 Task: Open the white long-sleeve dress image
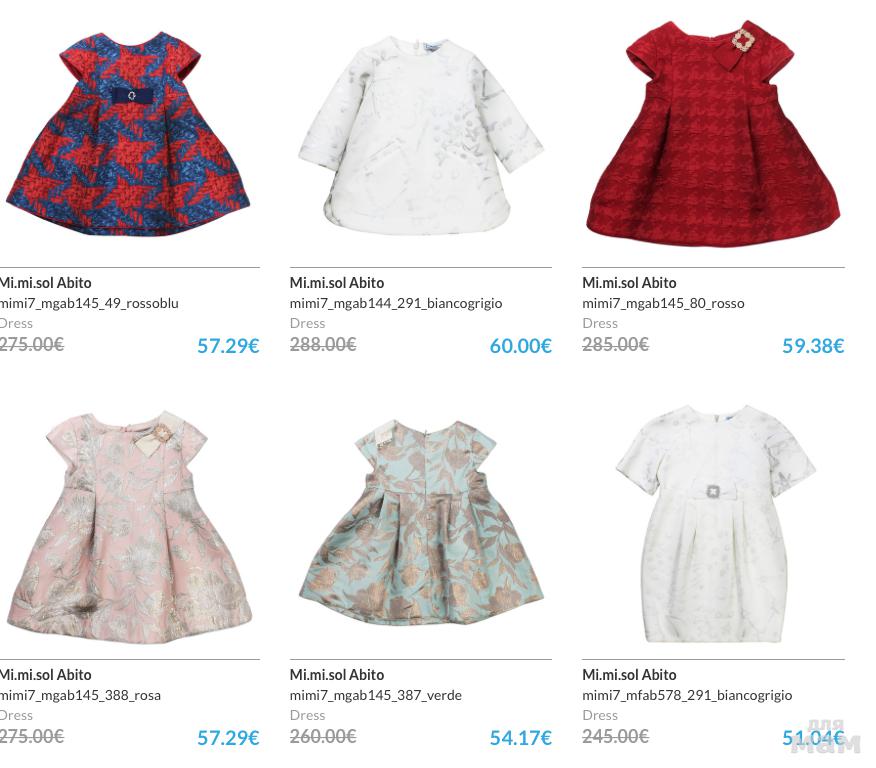[420, 135]
